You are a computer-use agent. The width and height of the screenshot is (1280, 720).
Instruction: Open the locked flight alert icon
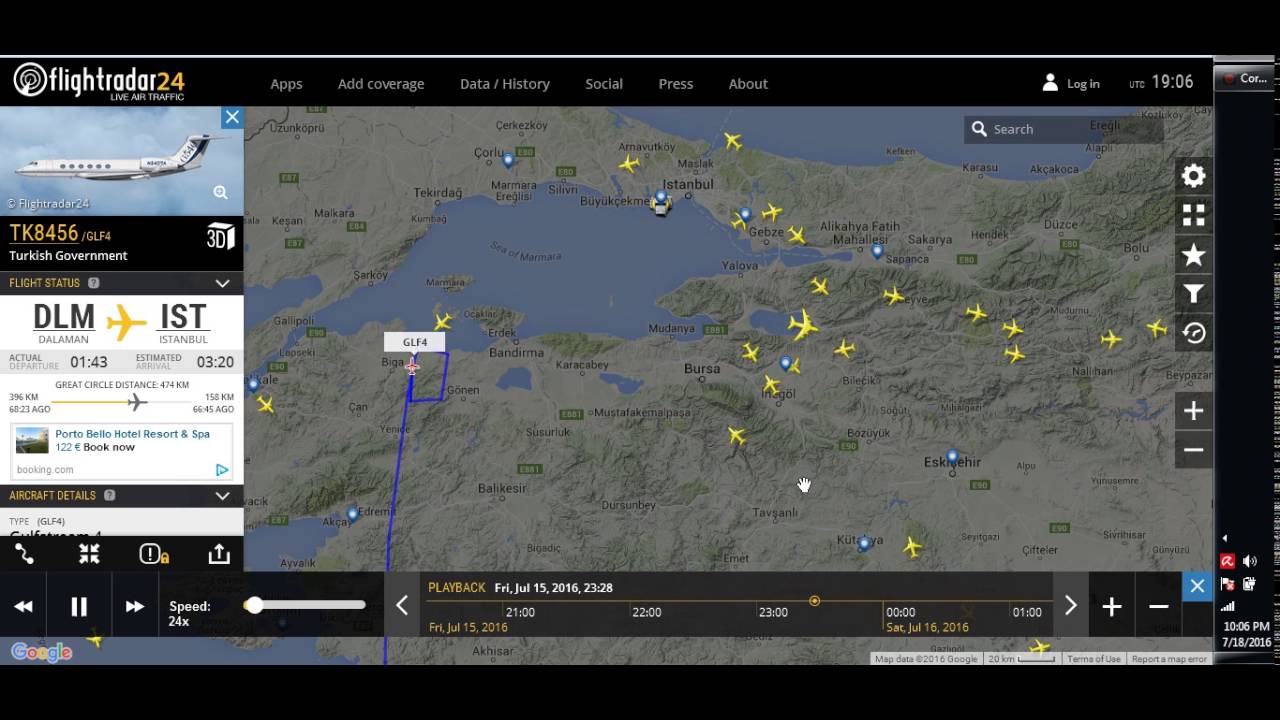(154, 554)
